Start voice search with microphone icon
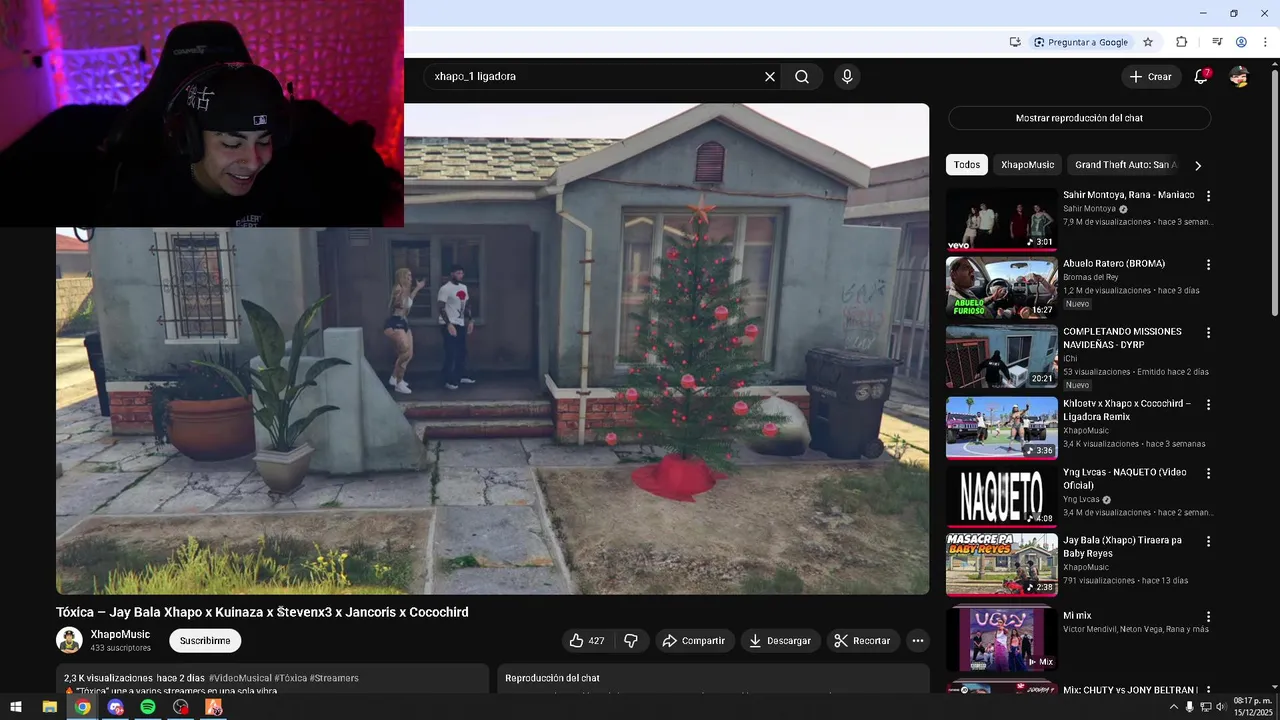This screenshot has height=720, width=1280. coord(847,76)
